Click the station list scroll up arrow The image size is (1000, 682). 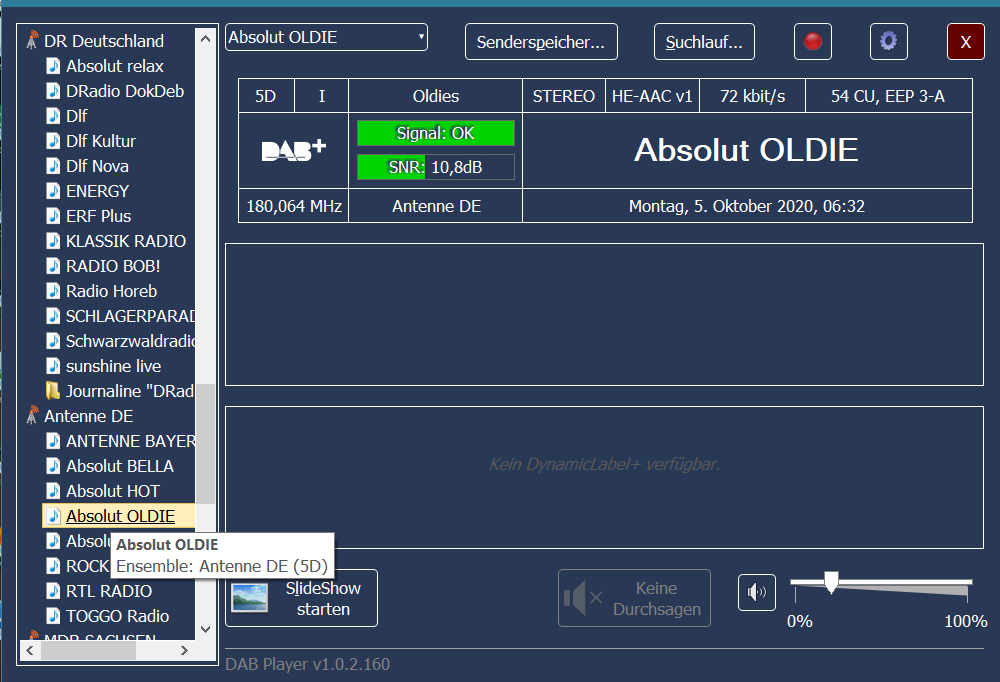pyautogui.click(x=206, y=39)
